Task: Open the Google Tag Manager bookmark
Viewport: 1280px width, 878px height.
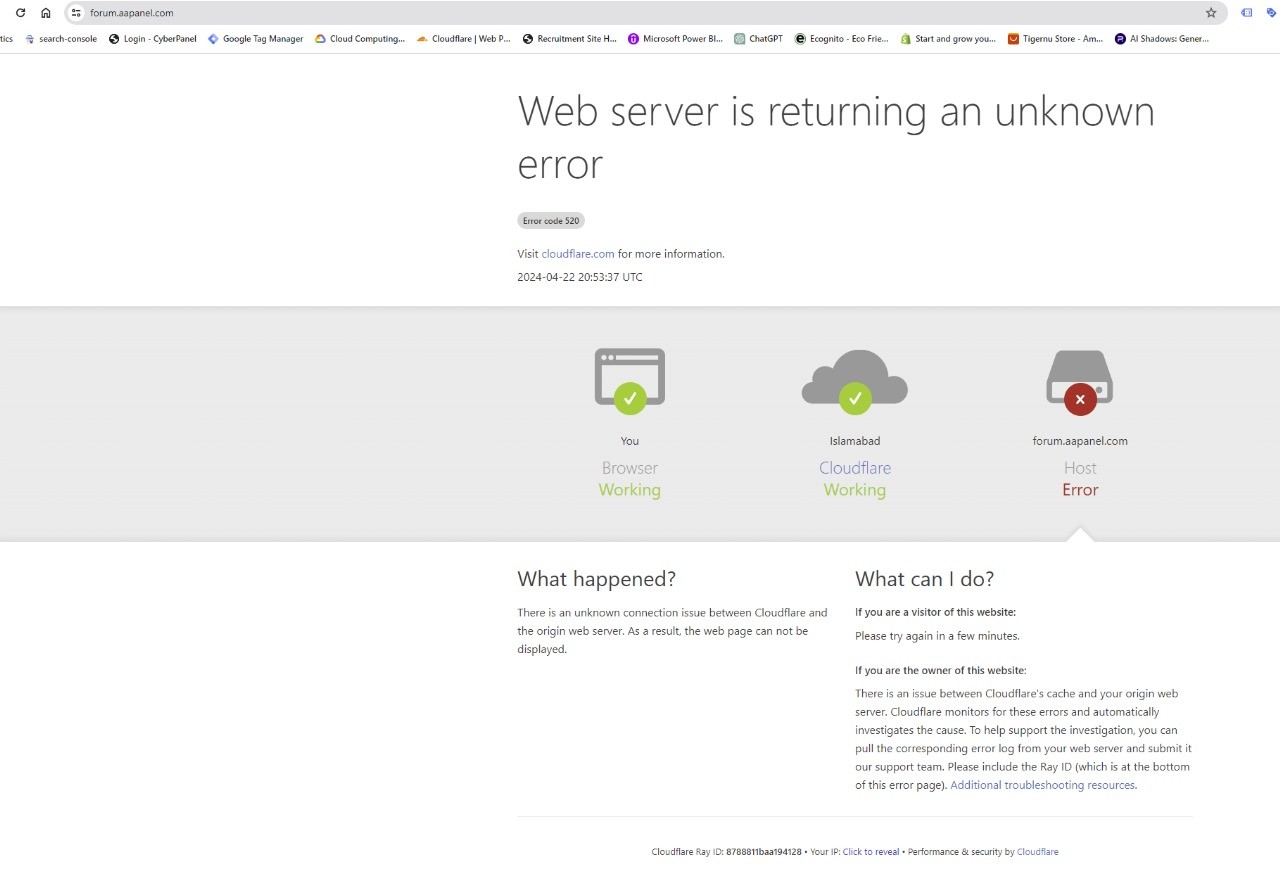Action: tap(255, 39)
